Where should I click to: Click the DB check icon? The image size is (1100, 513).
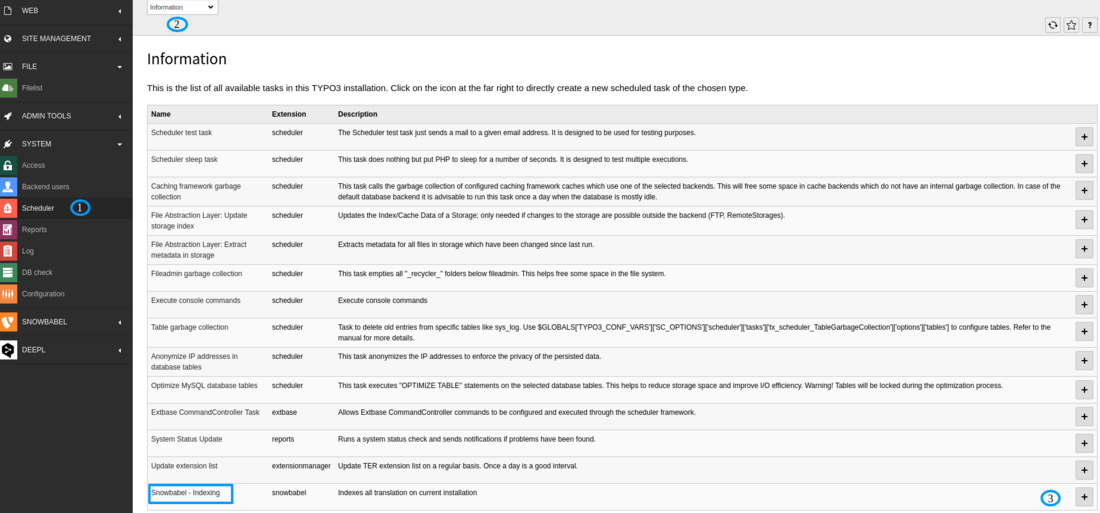pyautogui.click(x=8, y=272)
